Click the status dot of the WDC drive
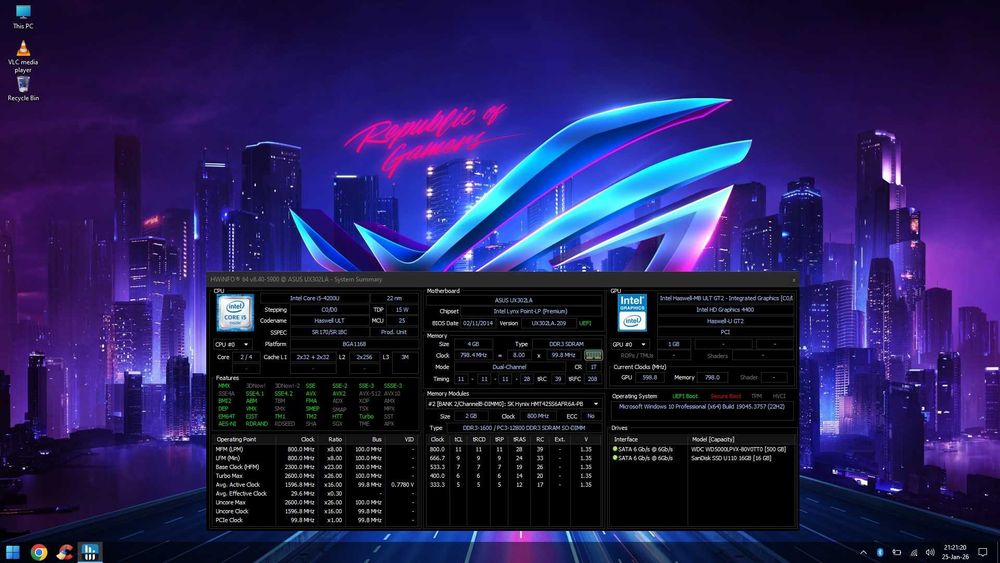 coord(615,449)
